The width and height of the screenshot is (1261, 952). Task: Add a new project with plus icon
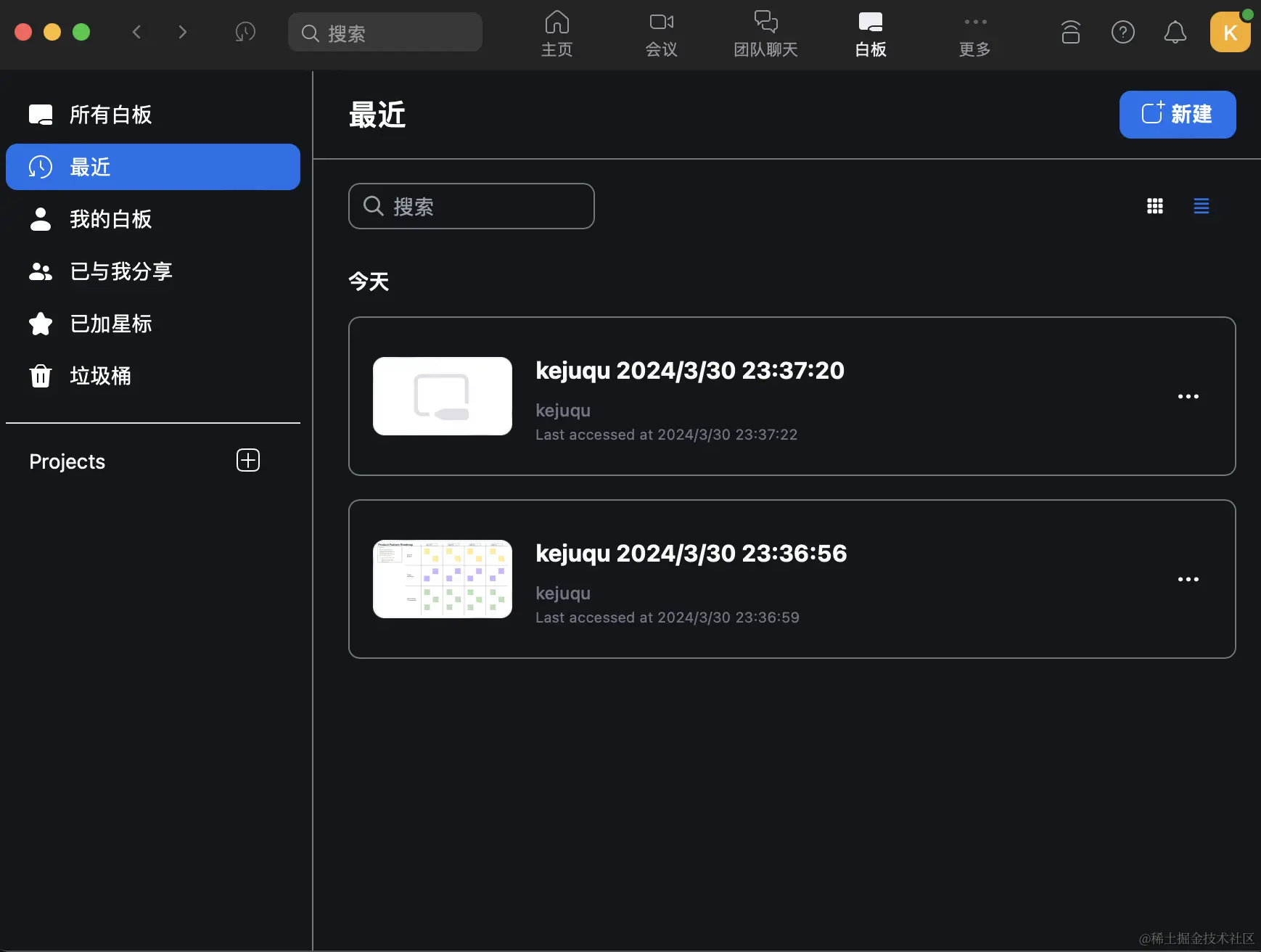[248, 460]
